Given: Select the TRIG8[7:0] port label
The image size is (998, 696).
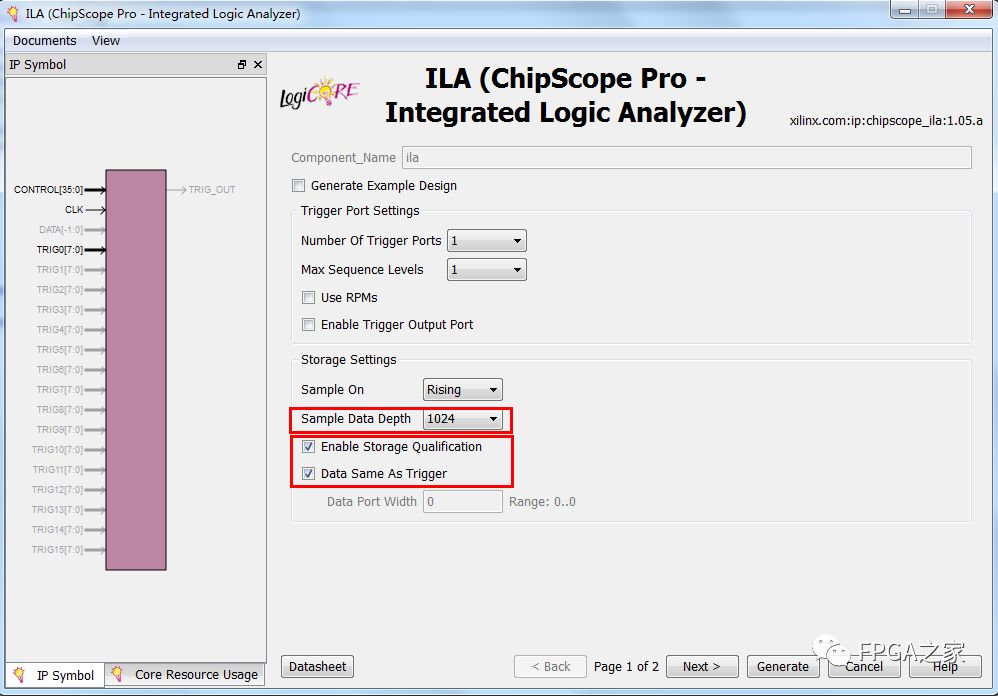Looking at the screenshot, I should pos(60,410).
